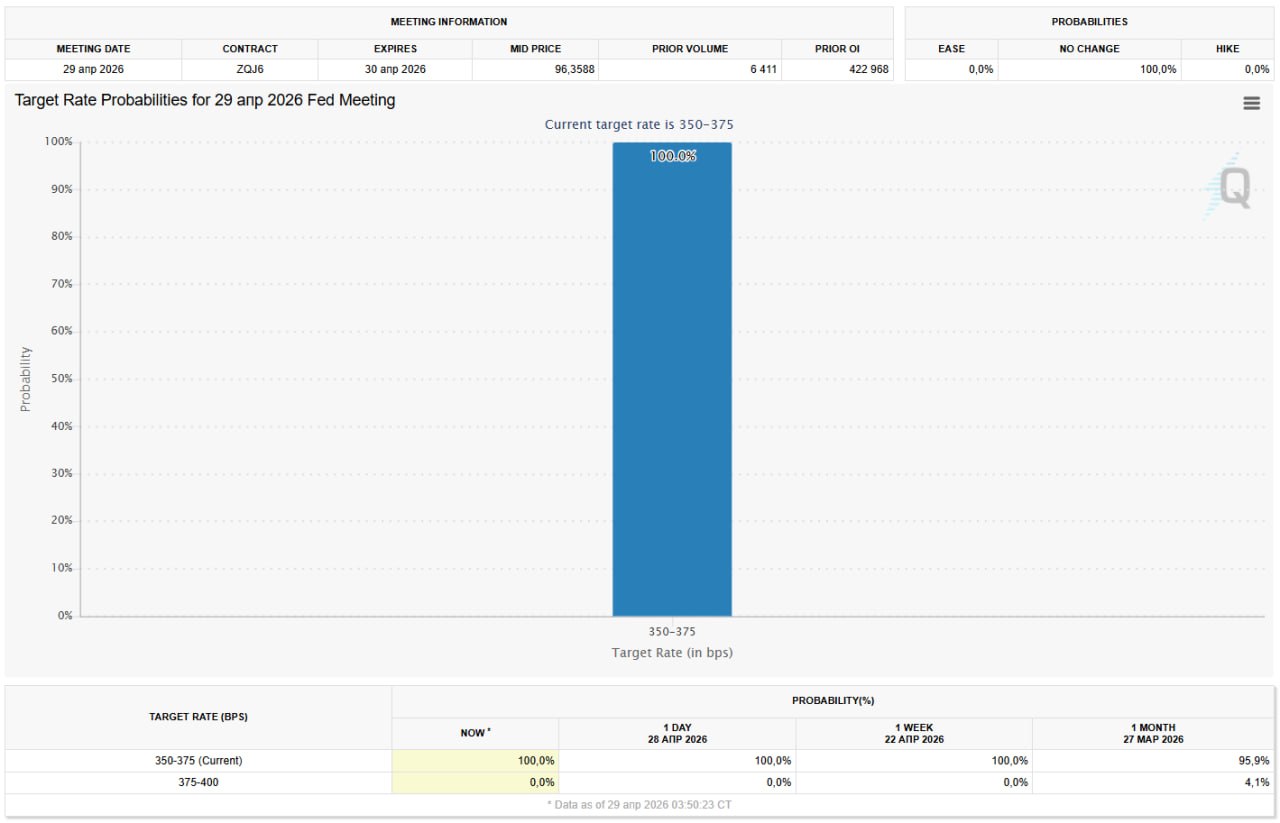Select the 350-375 (Current) target rate row
The width and height of the screenshot is (1280, 823).
tap(197, 761)
